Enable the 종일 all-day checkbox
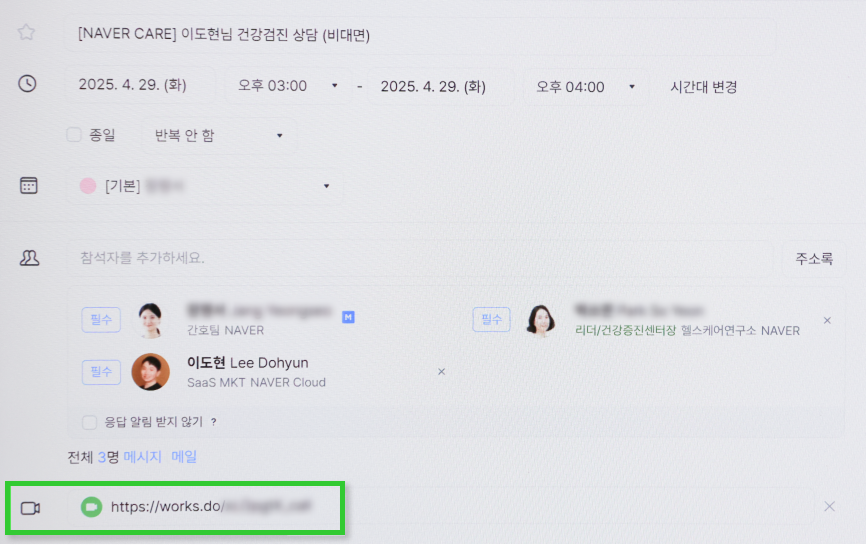 coord(74,135)
